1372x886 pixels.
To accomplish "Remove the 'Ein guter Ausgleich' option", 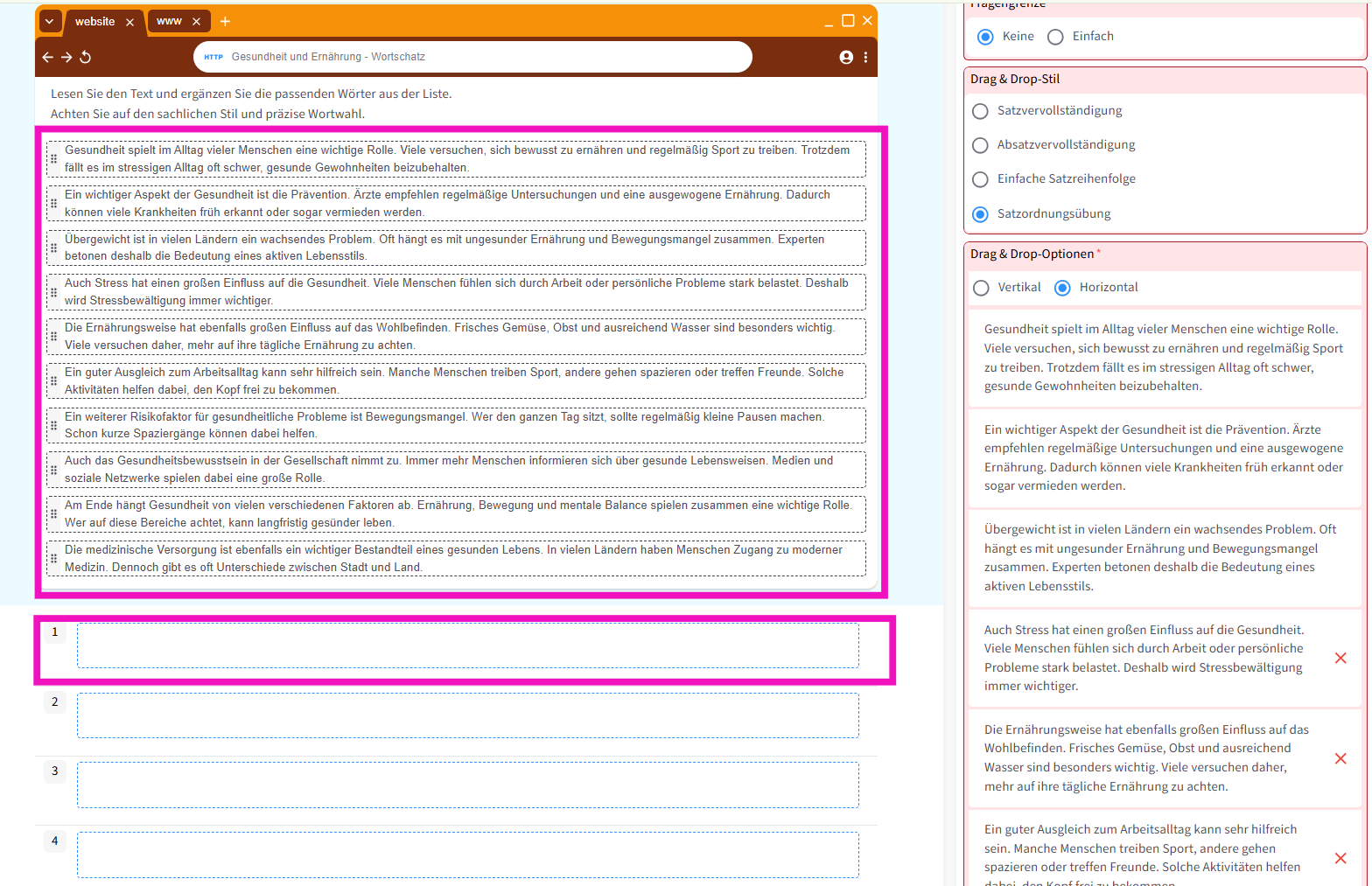I will [x=1340, y=858].
